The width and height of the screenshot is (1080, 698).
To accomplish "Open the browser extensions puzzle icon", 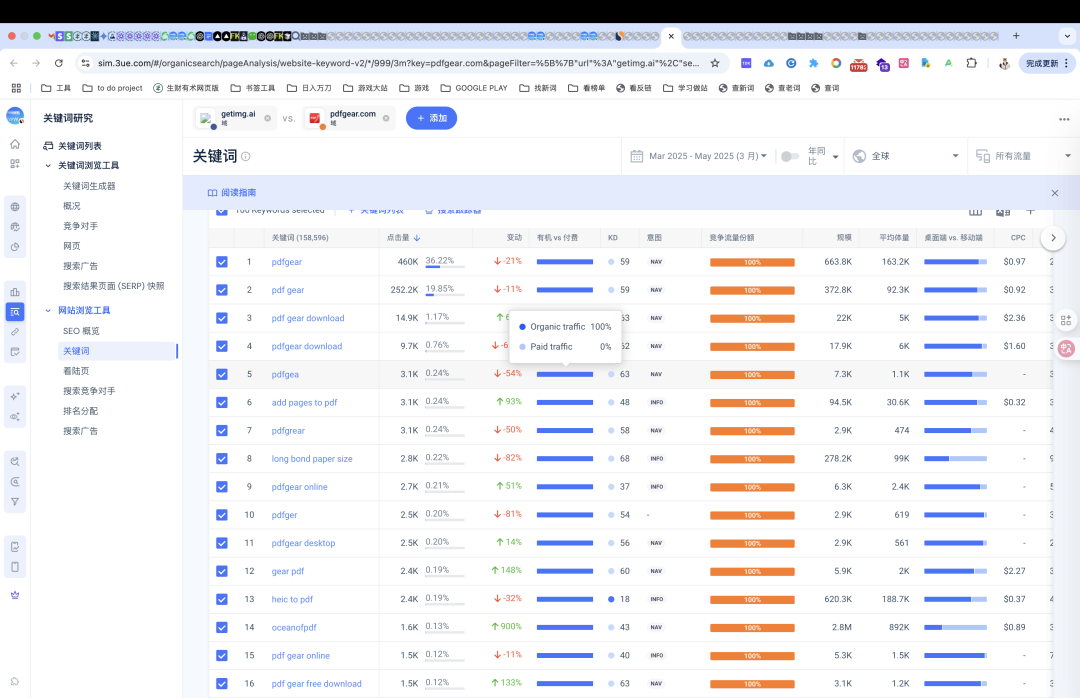I will (971, 63).
